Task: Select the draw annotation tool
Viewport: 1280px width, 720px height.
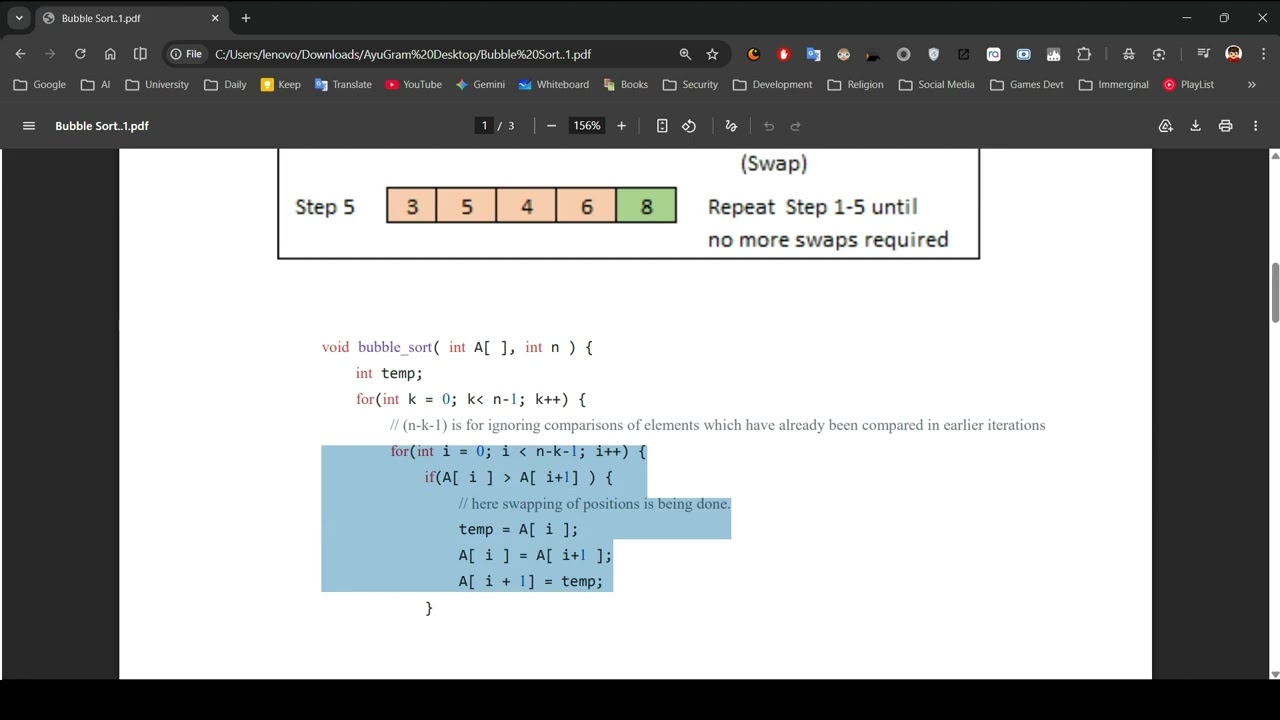Action: [x=731, y=126]
